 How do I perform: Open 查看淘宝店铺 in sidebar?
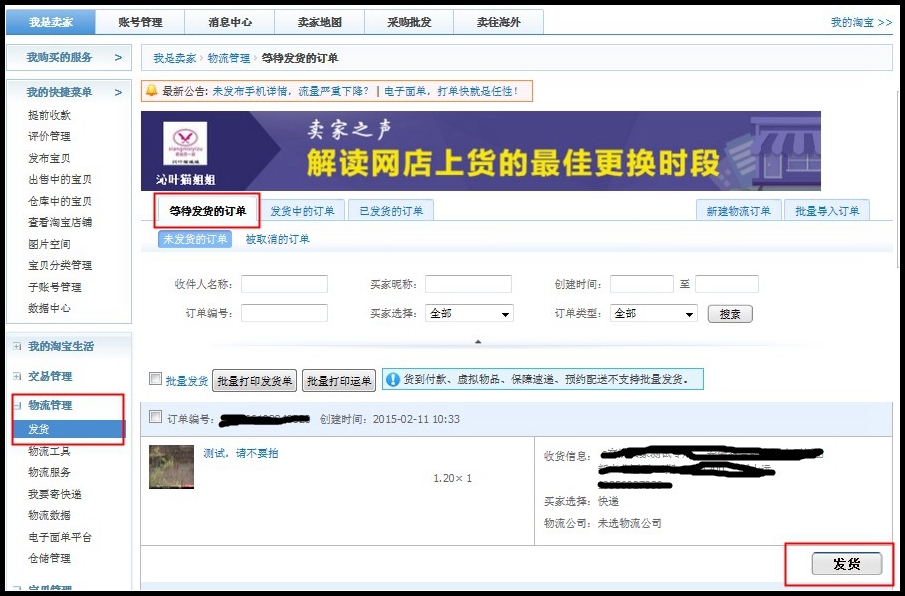[x=60, y=222]
